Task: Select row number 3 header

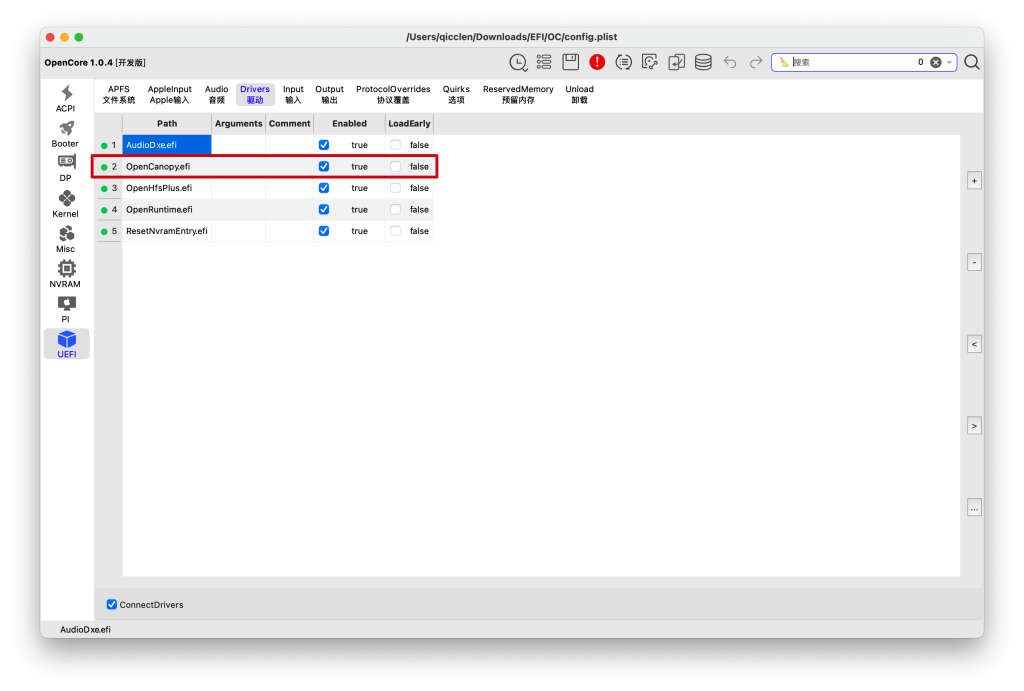Action: tap(110, 188)
